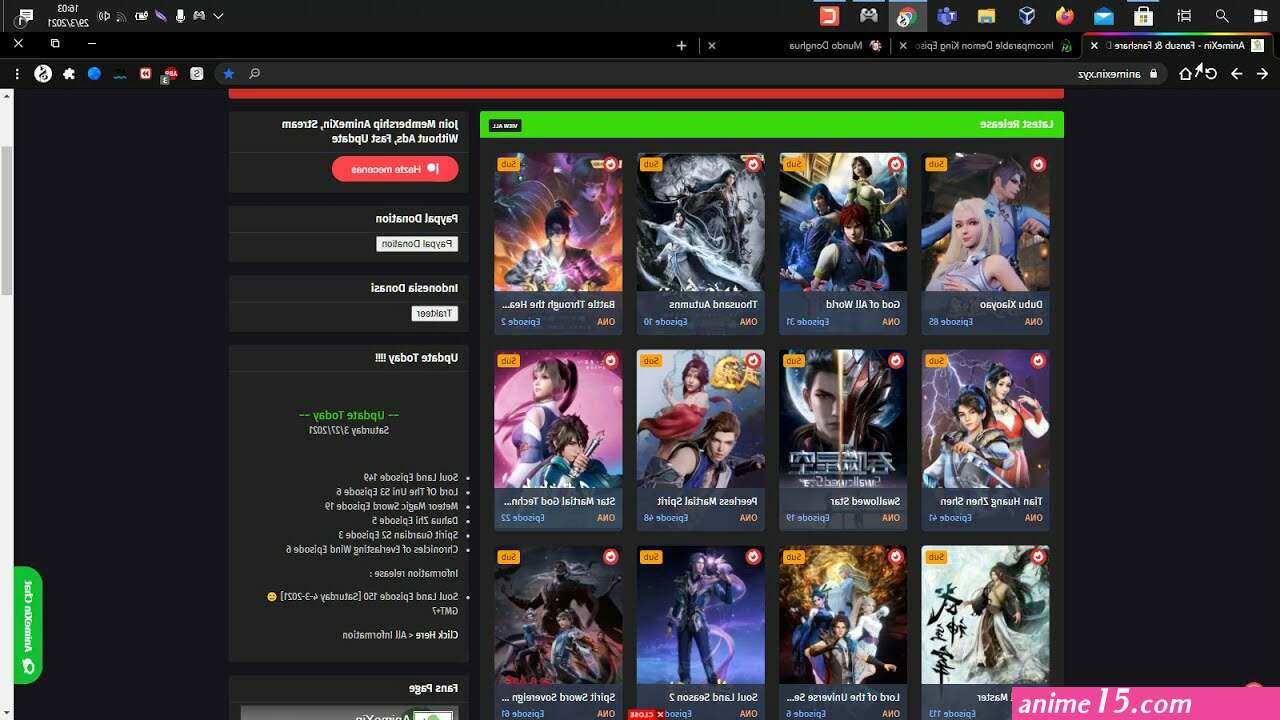
Task: Click the gray S extension icon
Action: (x=197, y=73)
